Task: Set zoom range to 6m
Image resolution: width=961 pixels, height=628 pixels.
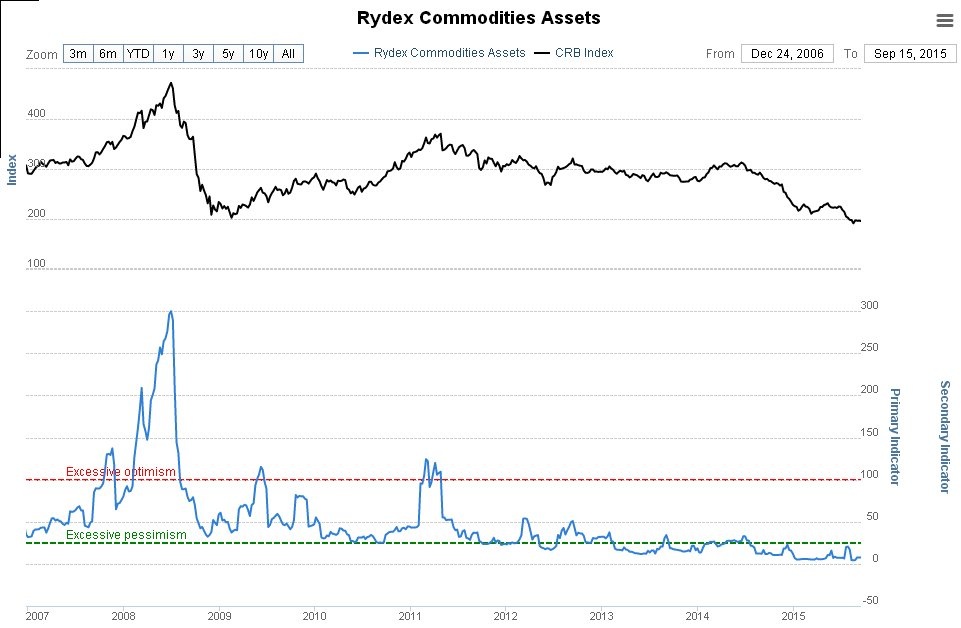Action: click(108, 54)
